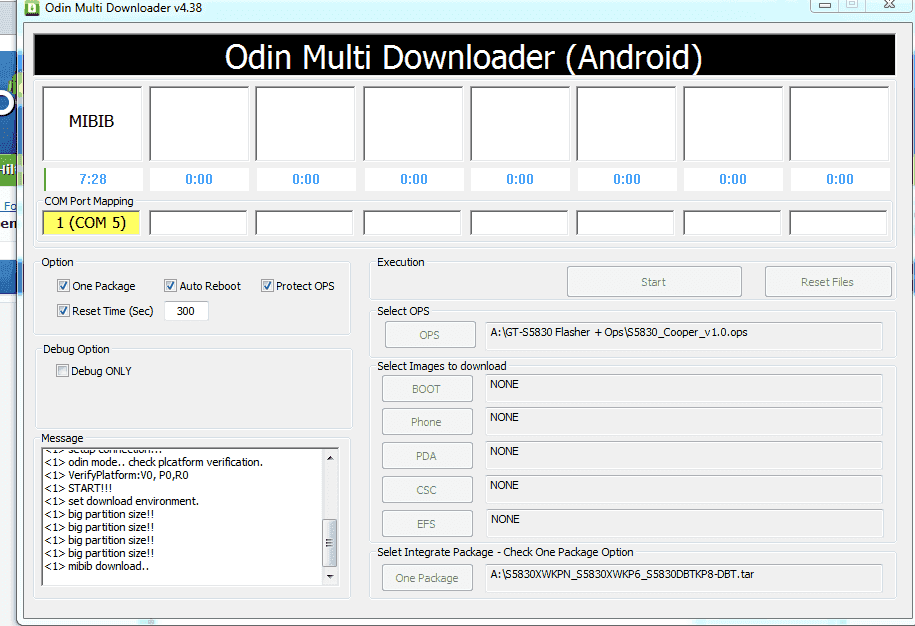Click the EFS image button
Viewport: 915px width, 626px height.
pos(427,524)
